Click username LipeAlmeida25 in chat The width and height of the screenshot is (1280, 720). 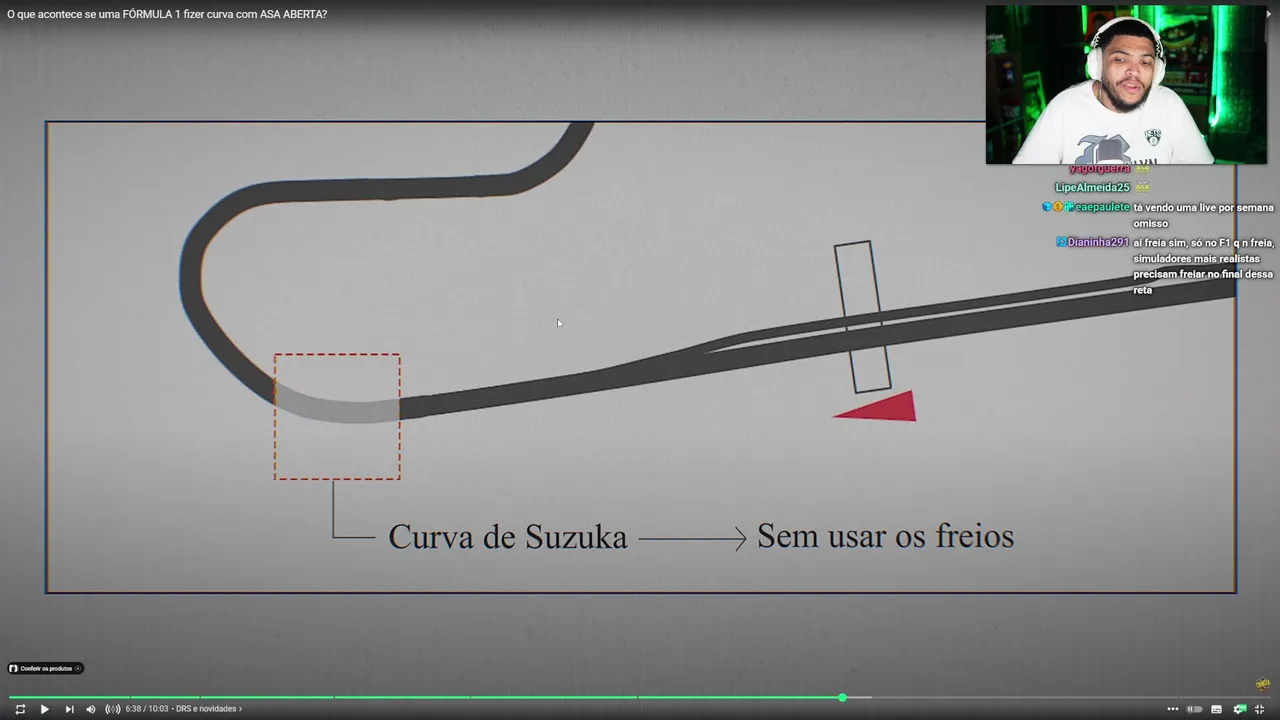(1092, 188)
